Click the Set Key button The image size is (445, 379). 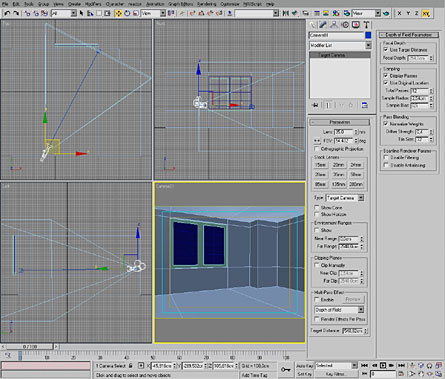(304, 374)
